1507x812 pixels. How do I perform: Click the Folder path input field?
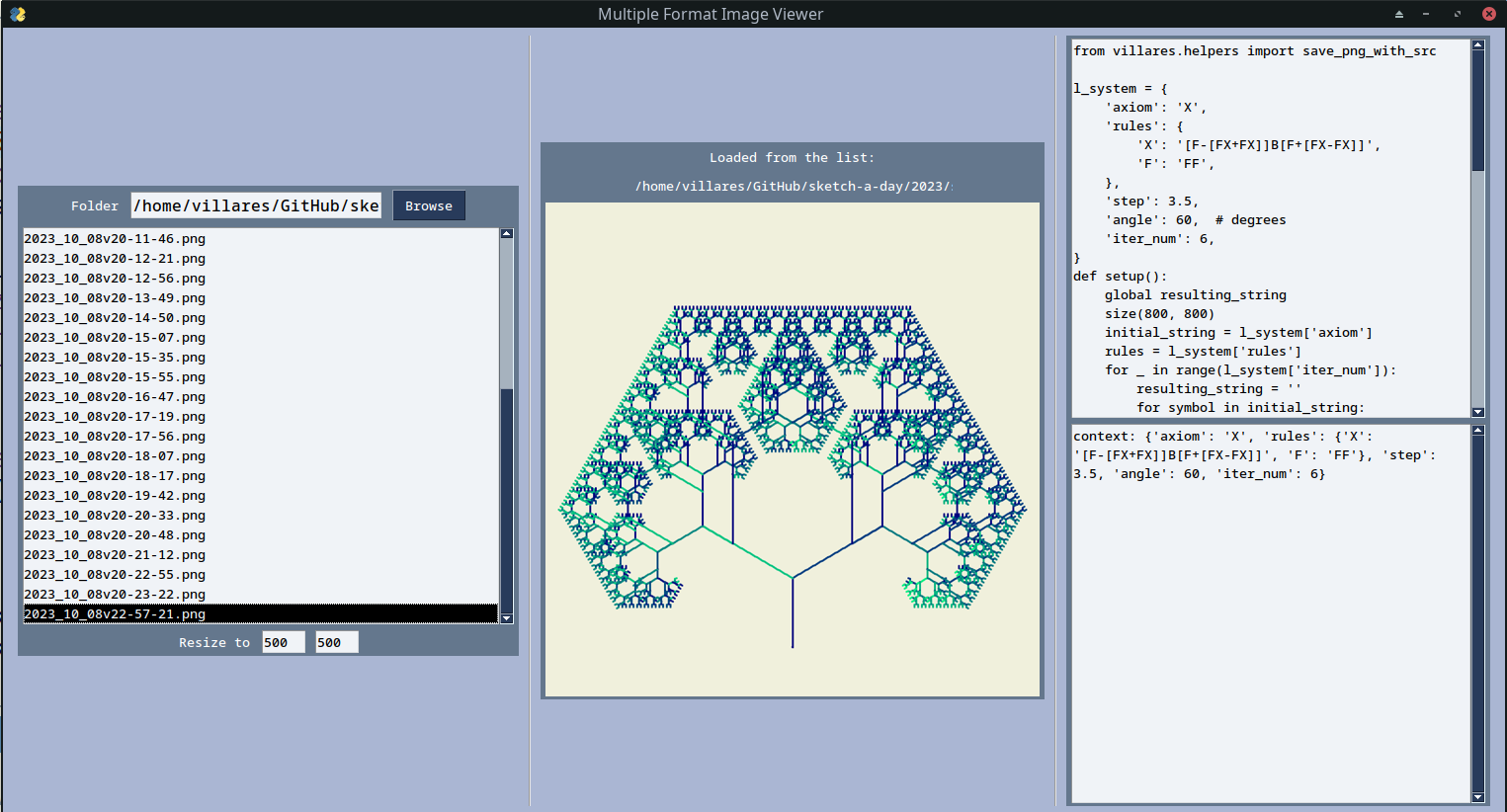point(256,205)
